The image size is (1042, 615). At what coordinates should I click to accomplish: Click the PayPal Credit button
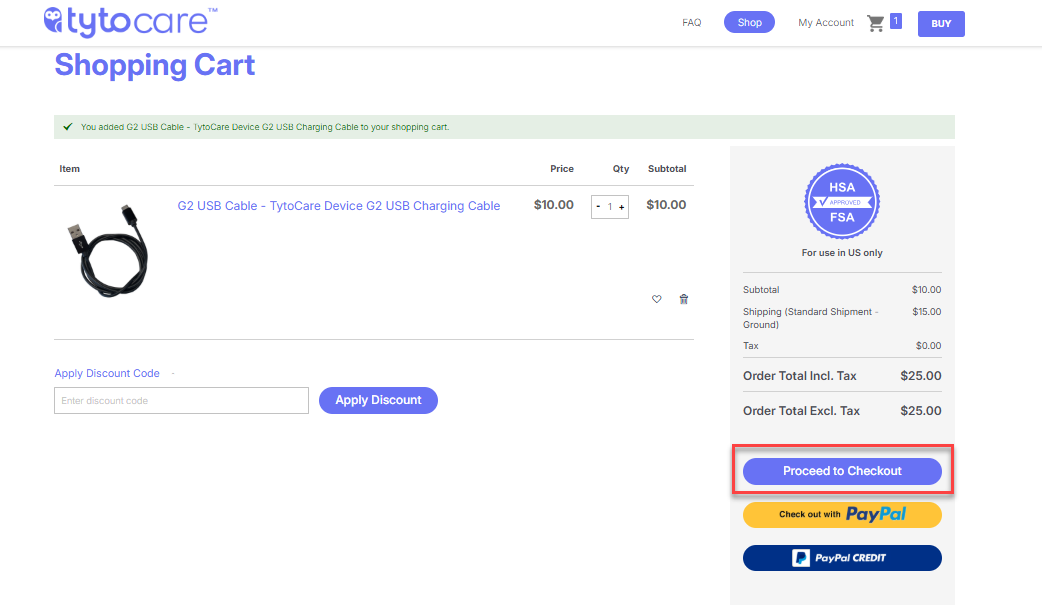842,558
